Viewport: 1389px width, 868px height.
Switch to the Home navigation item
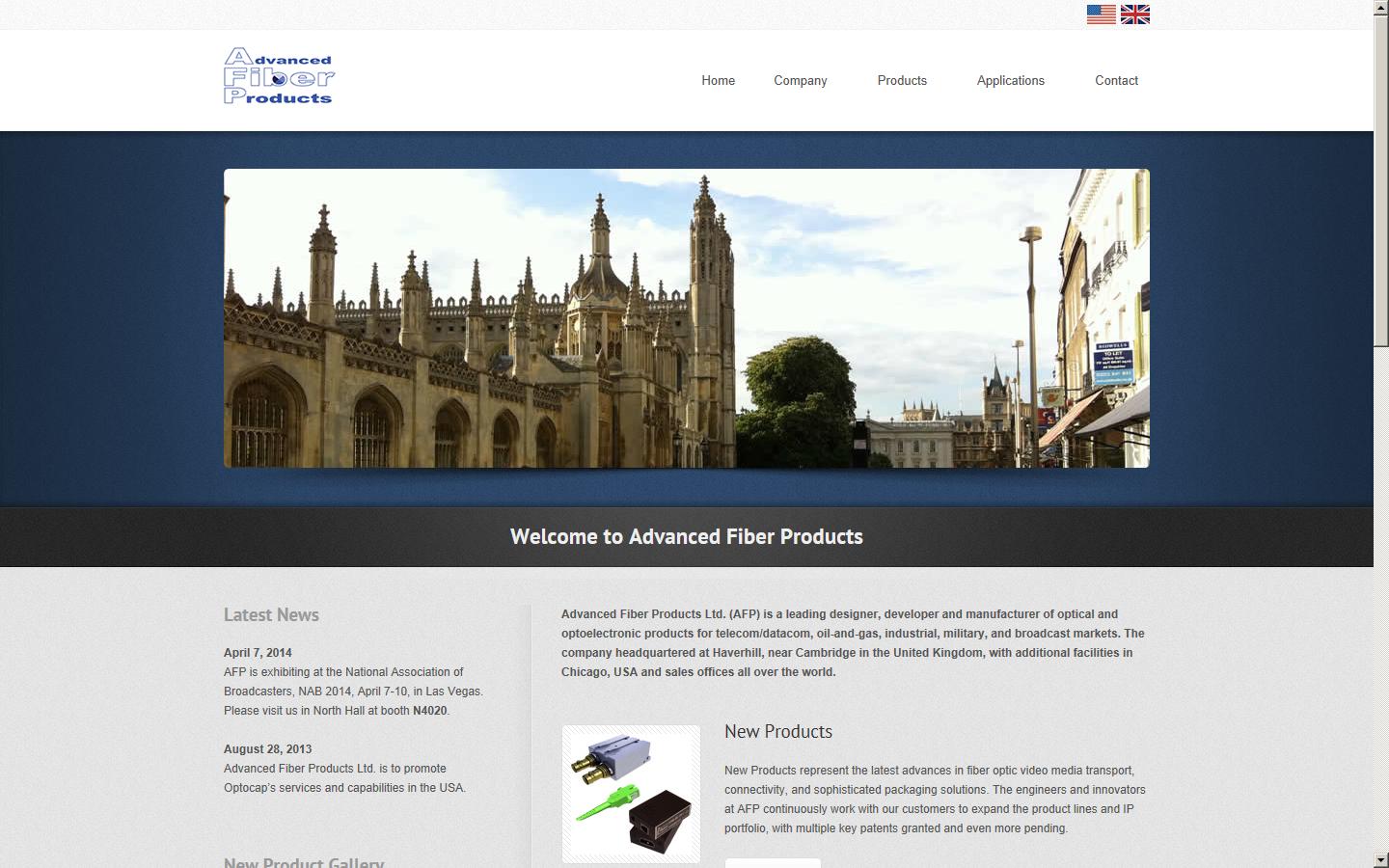(718, 80)
